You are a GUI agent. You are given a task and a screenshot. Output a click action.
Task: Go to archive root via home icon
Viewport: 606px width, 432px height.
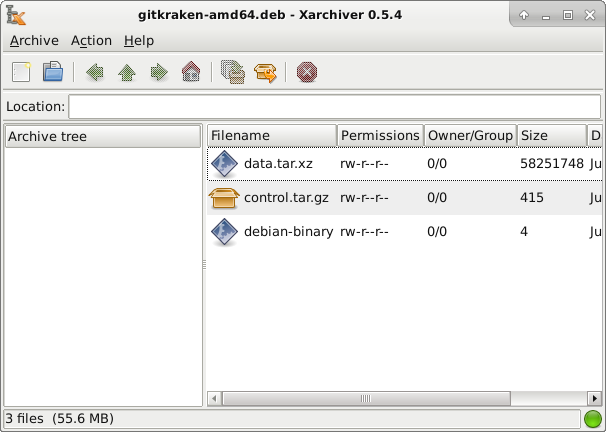[191, 72]
